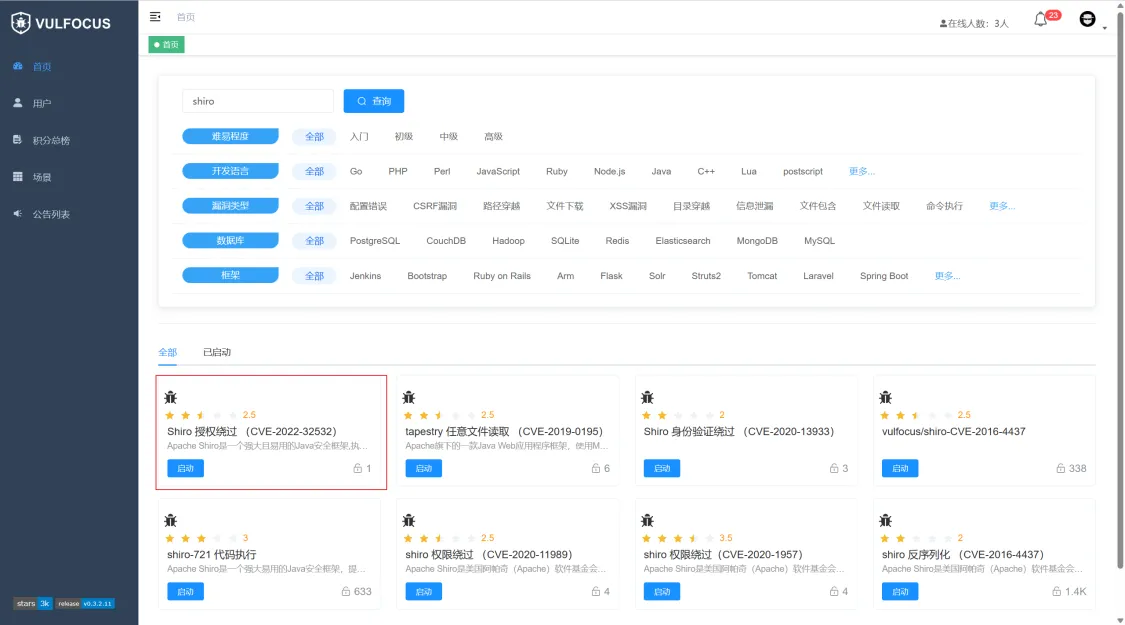Image resolution: width=1125 pixels, height=625 pixels.
Task: Start the Shiro 身份验证绕过 CVE-2020-13933 environment
Action: [x=662, y=469]
